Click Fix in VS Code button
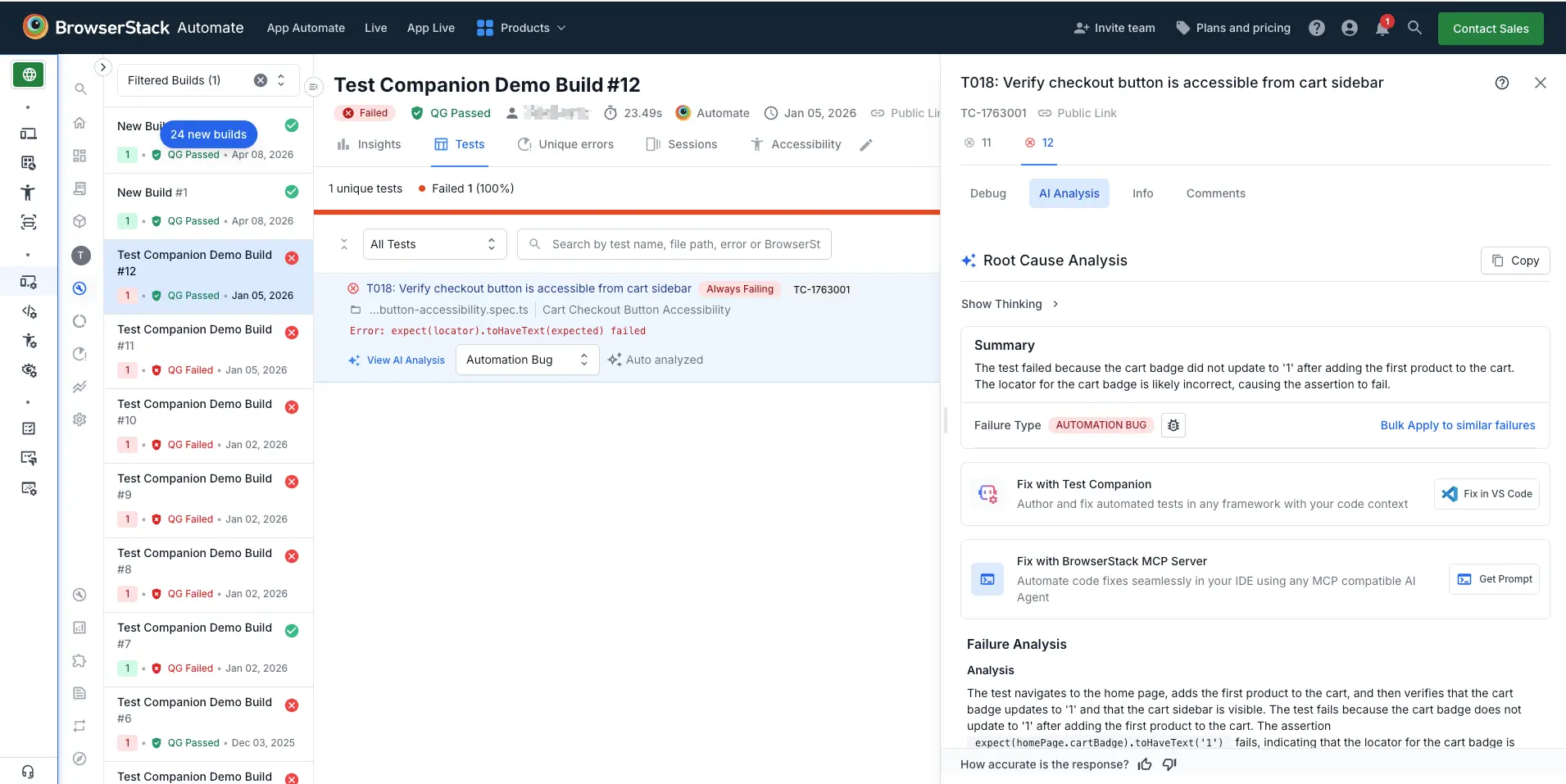 [1487, 494]
